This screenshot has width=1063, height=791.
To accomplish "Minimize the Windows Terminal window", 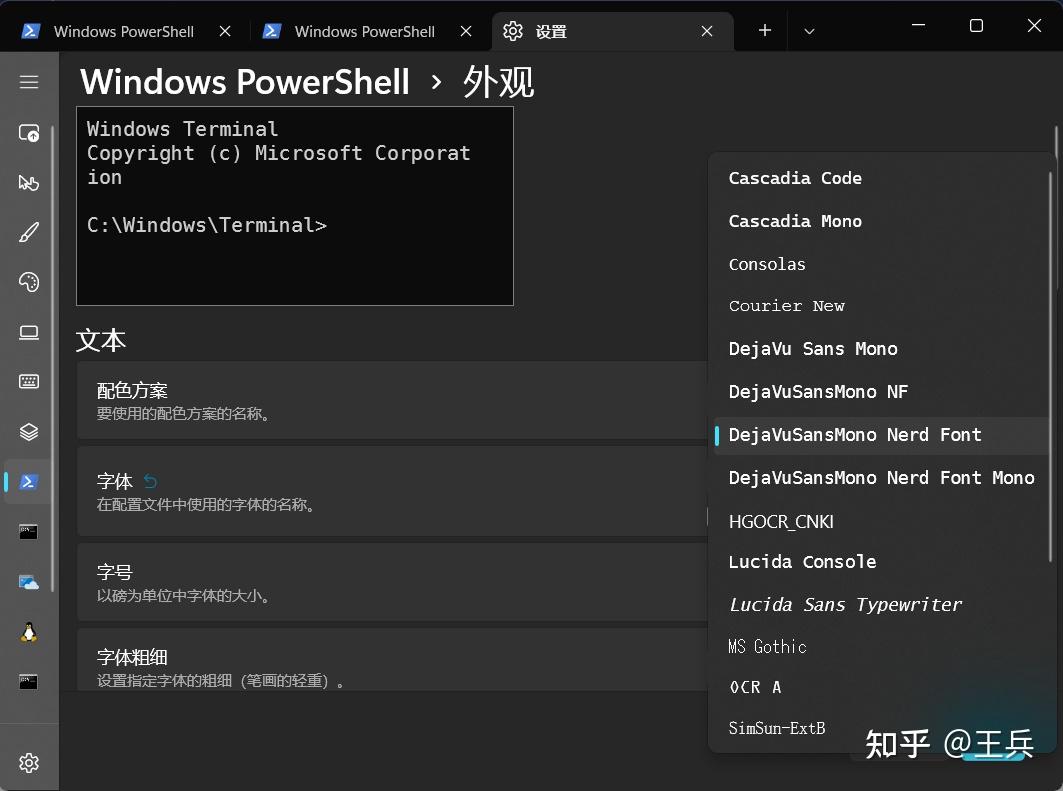I will pos(919,26).
